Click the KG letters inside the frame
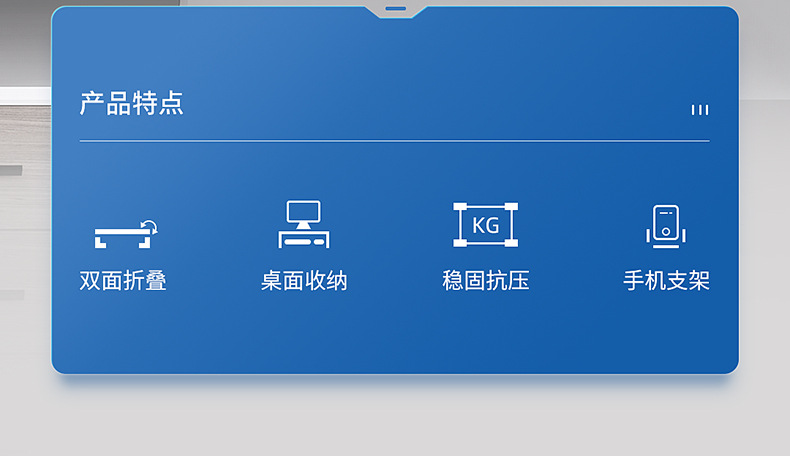 [486, 225]
